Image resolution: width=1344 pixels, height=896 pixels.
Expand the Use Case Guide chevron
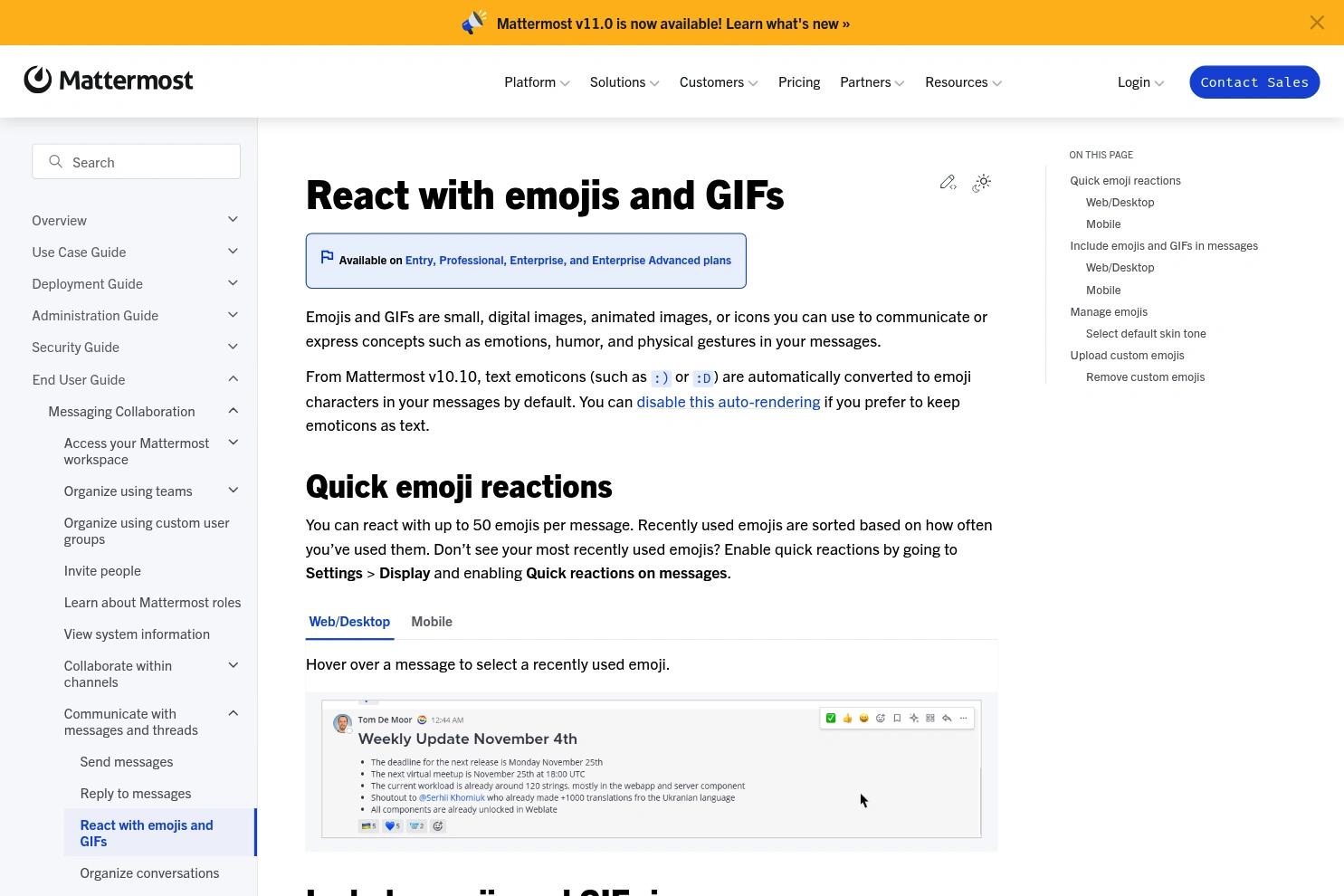pos(233,252)
